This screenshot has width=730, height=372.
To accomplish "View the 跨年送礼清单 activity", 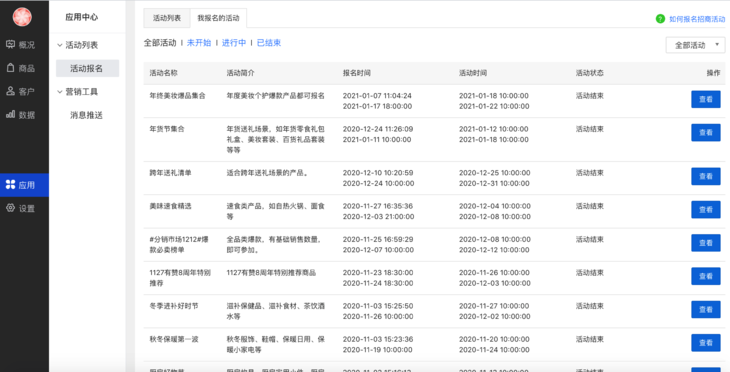I will point(706,176).
